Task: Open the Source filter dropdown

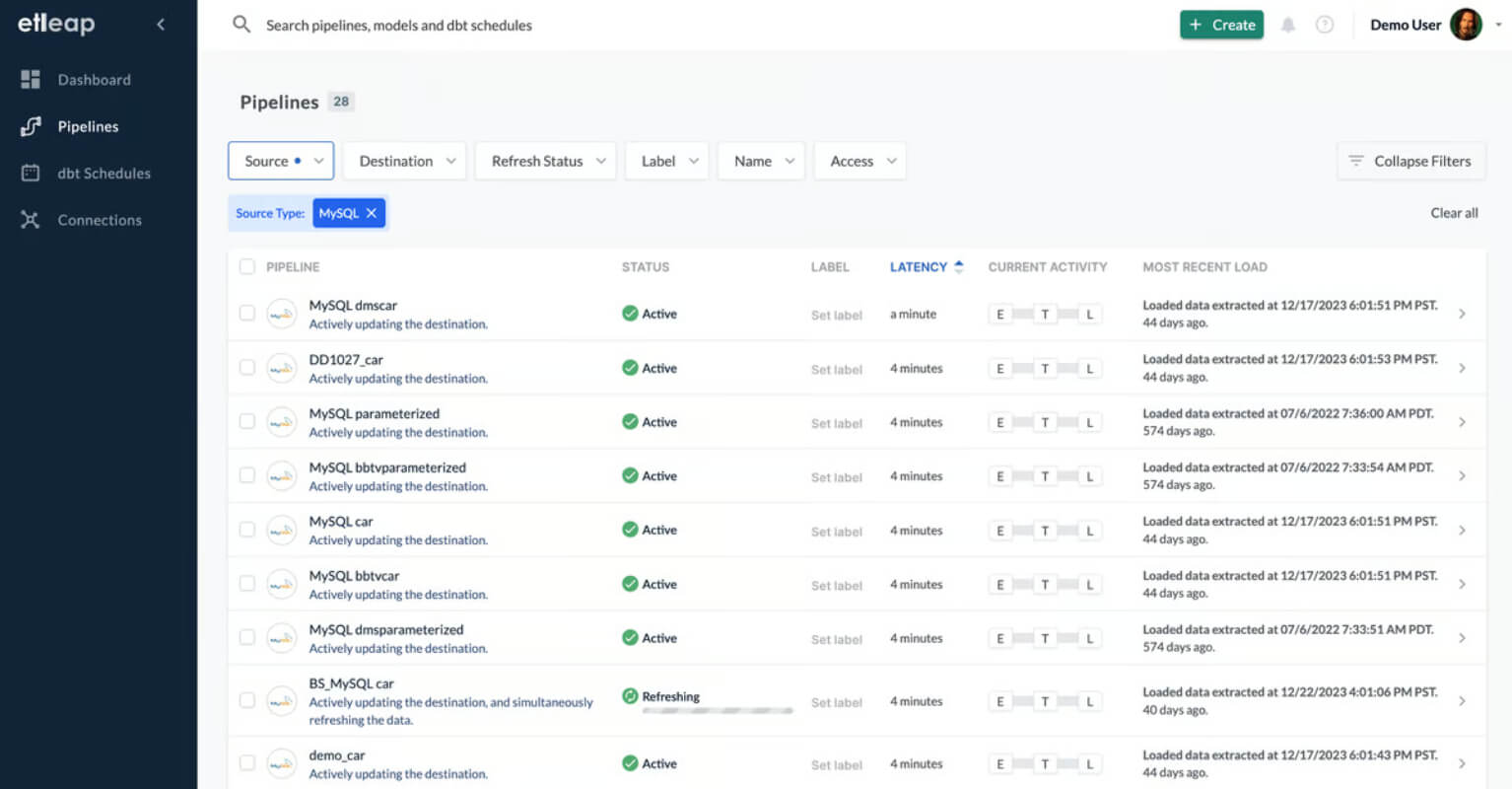Action: (x=281, y=161)
